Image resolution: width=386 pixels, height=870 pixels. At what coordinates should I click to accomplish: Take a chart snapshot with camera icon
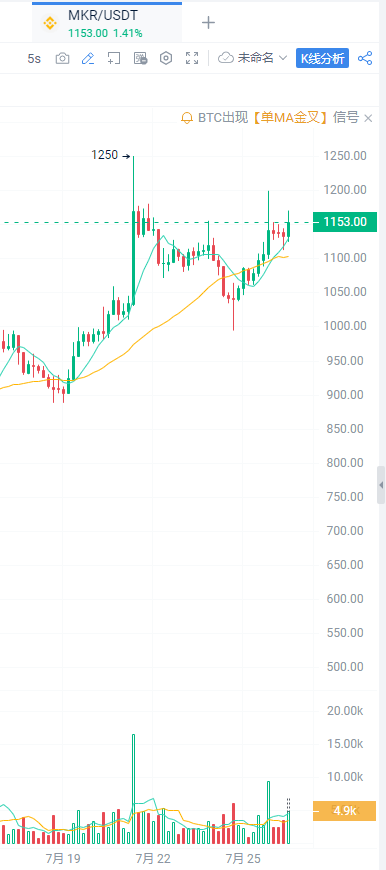[x=63, y=58]
